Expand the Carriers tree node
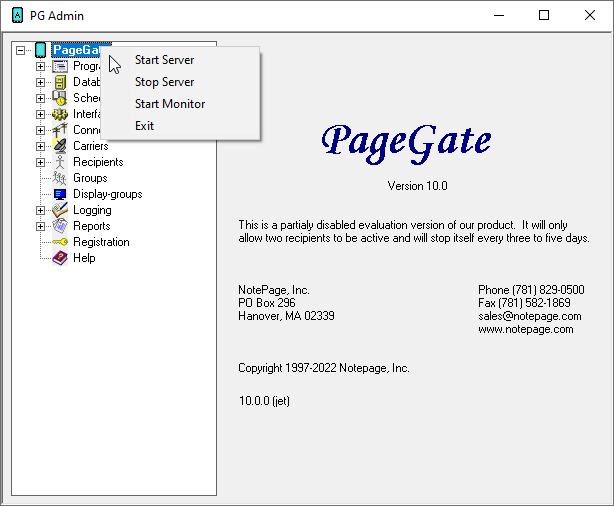Viewport: 614px width, 506px height. (x=40, y=146)
